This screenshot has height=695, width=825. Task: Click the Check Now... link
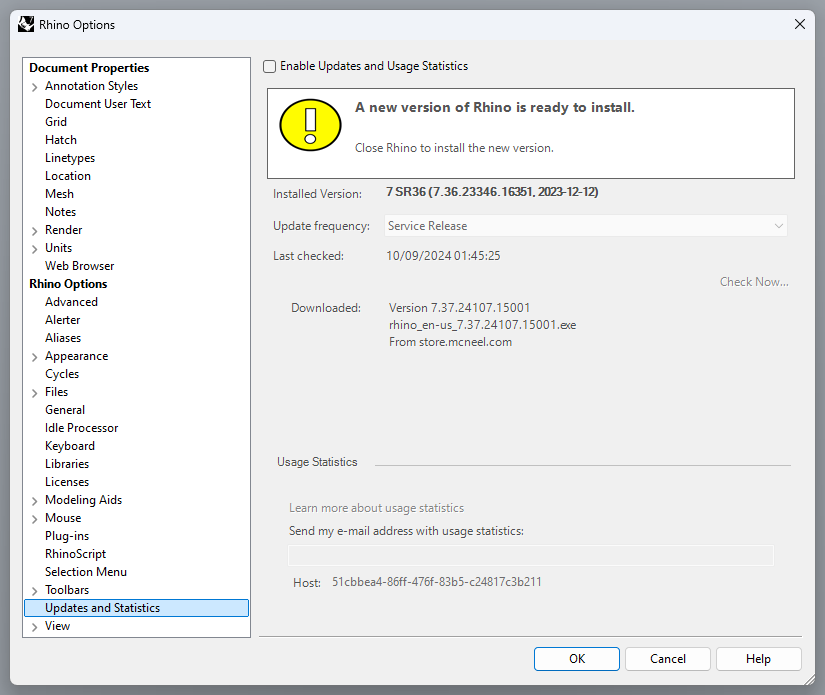754,282
